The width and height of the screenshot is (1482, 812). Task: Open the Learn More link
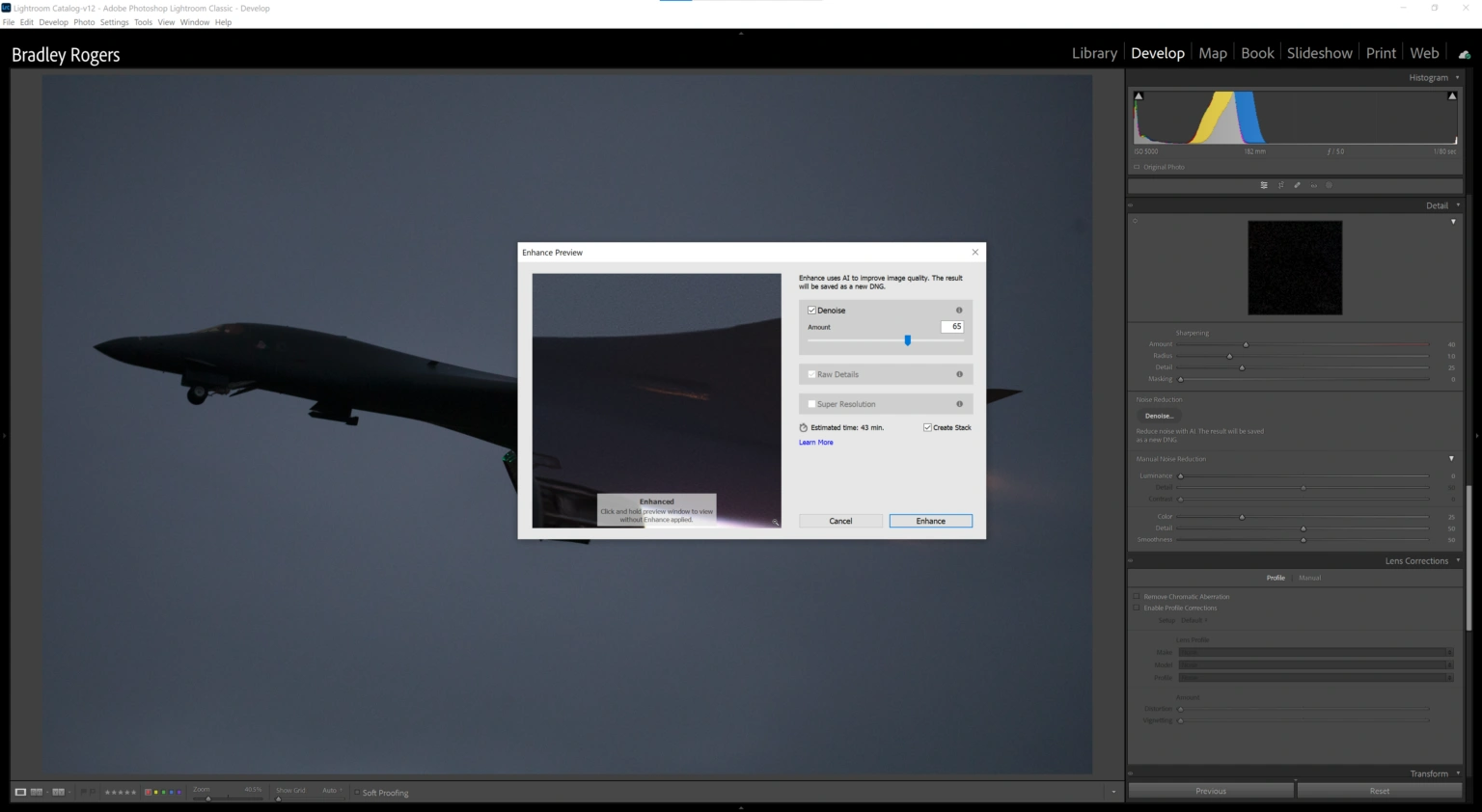click(x=815, y=443)
